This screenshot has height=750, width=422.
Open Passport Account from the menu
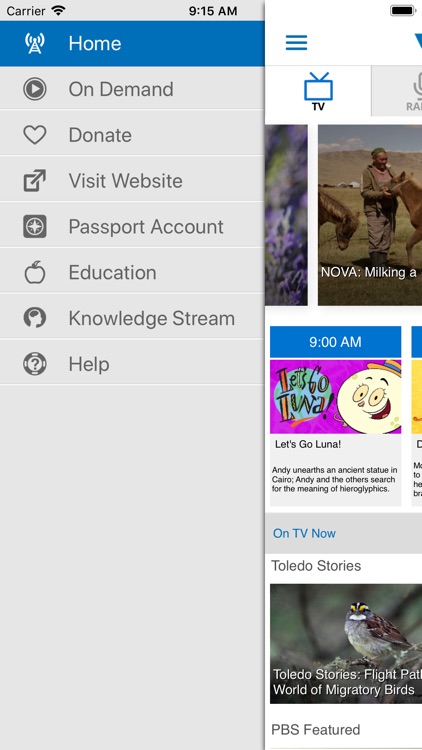pyautogui.click(x=132, y=227)
